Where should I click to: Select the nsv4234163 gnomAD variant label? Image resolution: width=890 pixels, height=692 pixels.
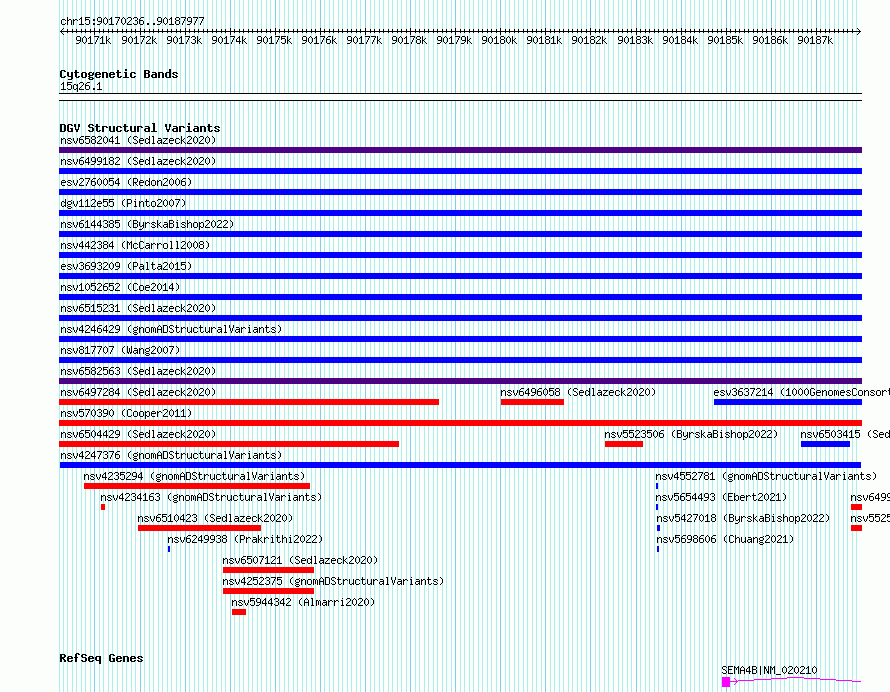[x=211, y=497]
